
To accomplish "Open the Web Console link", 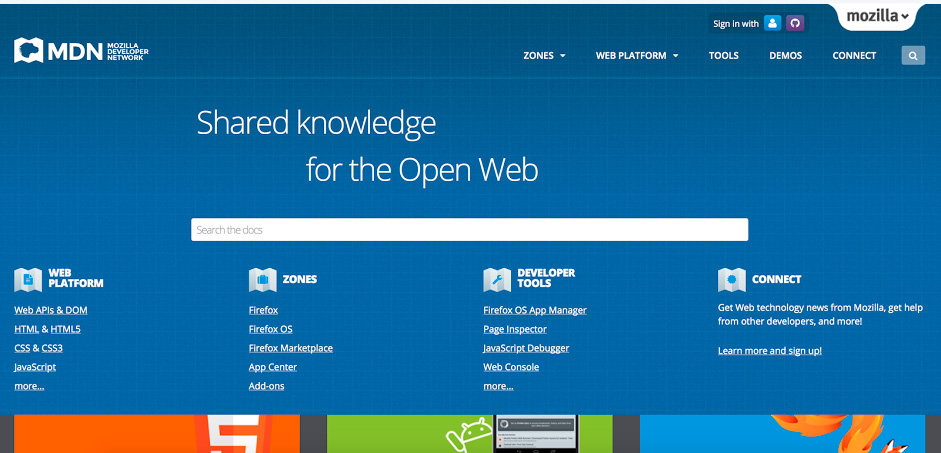I will (511, 367).
